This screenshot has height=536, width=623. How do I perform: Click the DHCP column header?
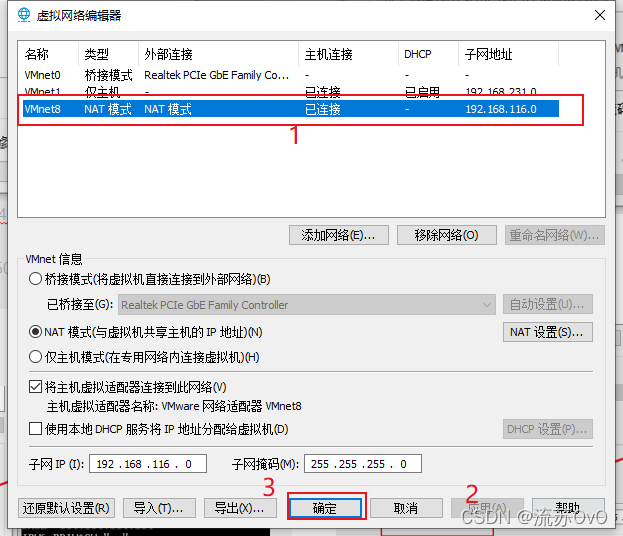pyautogui.click(x=428, y=54)
